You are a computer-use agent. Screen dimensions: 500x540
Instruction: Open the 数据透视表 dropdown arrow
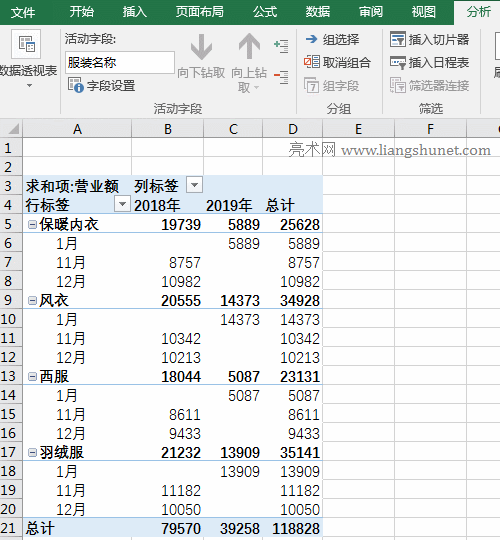[29, 85]
